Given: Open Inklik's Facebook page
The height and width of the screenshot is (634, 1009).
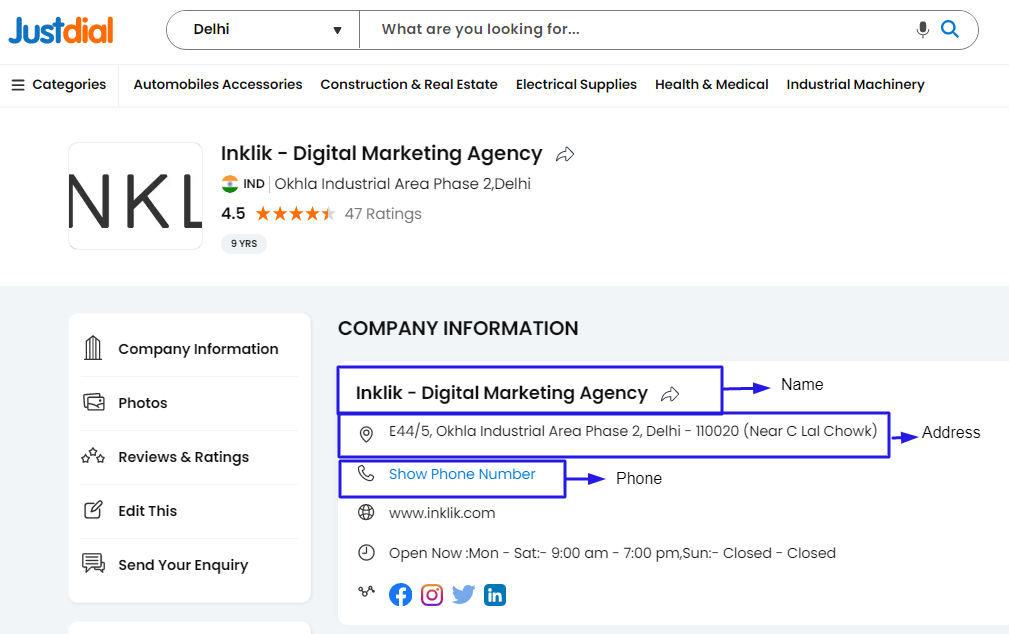Looking at the screenshot, I should click(x=400, y=594).
